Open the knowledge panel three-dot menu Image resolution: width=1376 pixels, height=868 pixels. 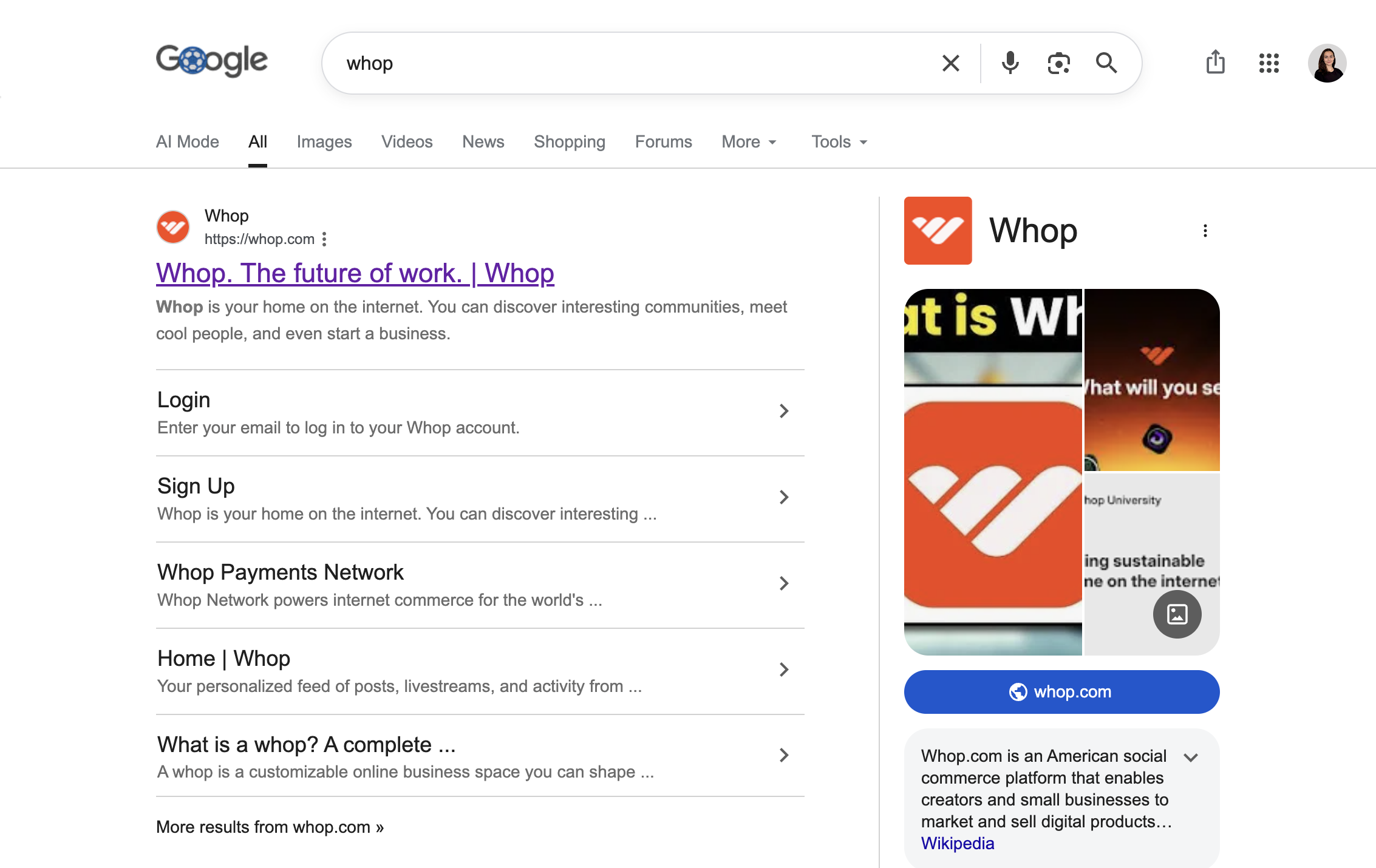click(1205, 231)
